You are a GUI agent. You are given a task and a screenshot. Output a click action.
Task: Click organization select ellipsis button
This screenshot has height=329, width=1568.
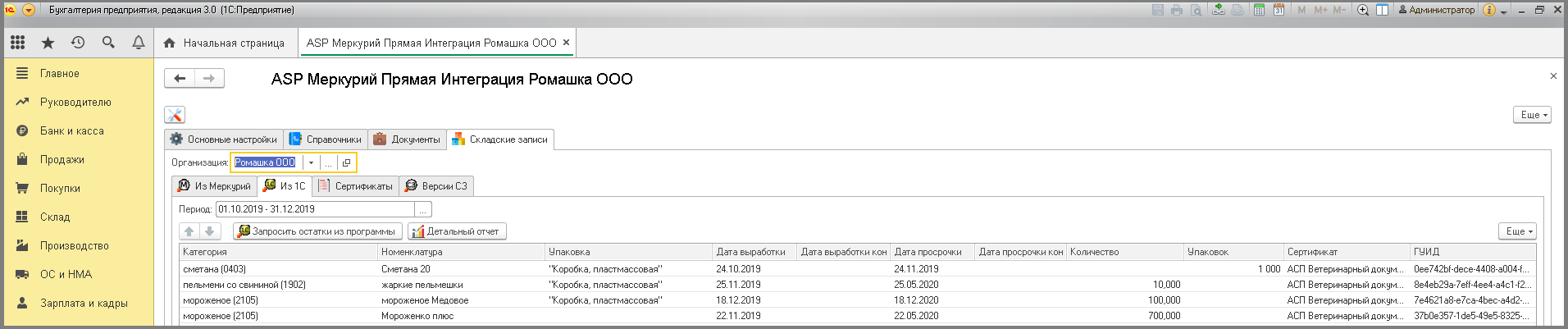[x=328, y=162]
